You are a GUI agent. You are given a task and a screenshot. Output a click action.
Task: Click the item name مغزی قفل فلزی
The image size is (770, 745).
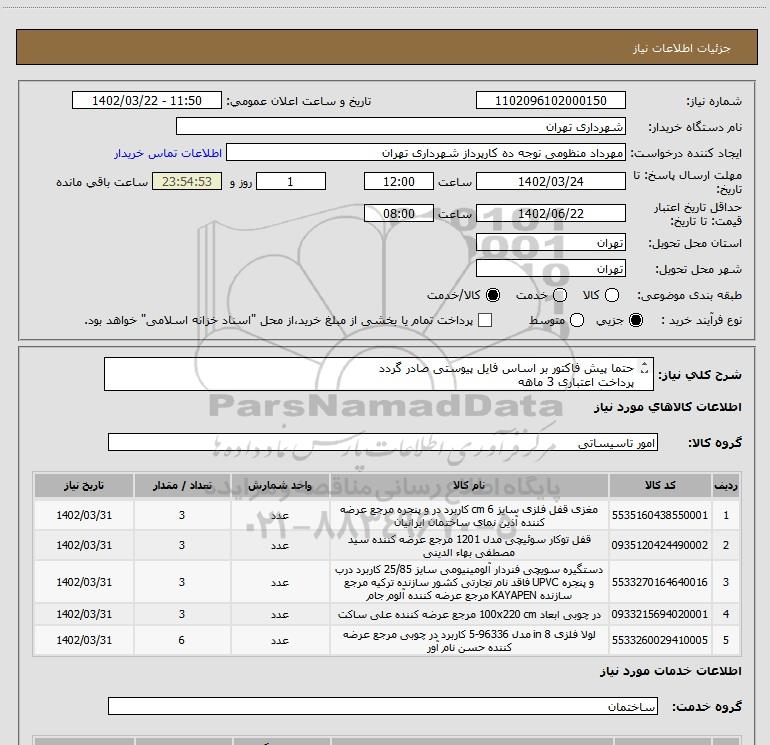pyautogui.click(x=469, y=516)
